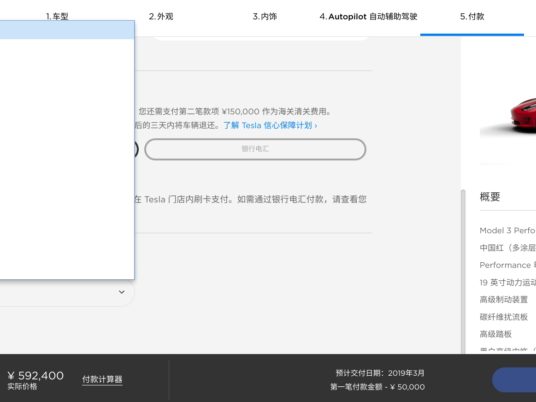Click the vertical scrollbar beside the summary
The height and width of the screenshot is (402, 536).
click(464, 272)
